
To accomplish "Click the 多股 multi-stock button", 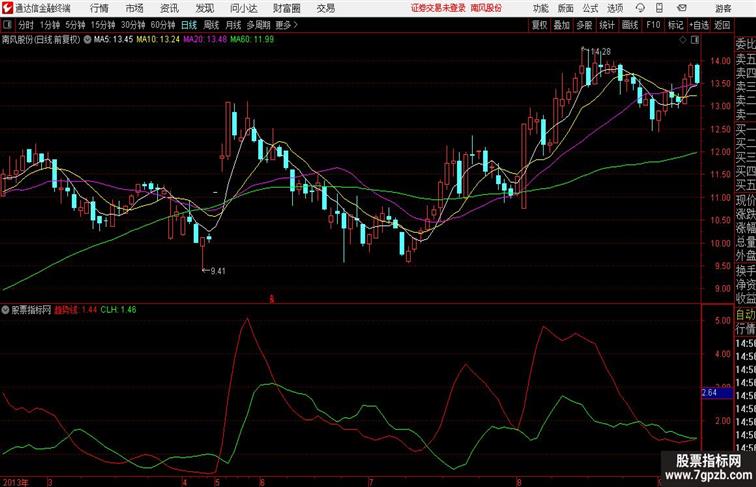I will [584, 25].
